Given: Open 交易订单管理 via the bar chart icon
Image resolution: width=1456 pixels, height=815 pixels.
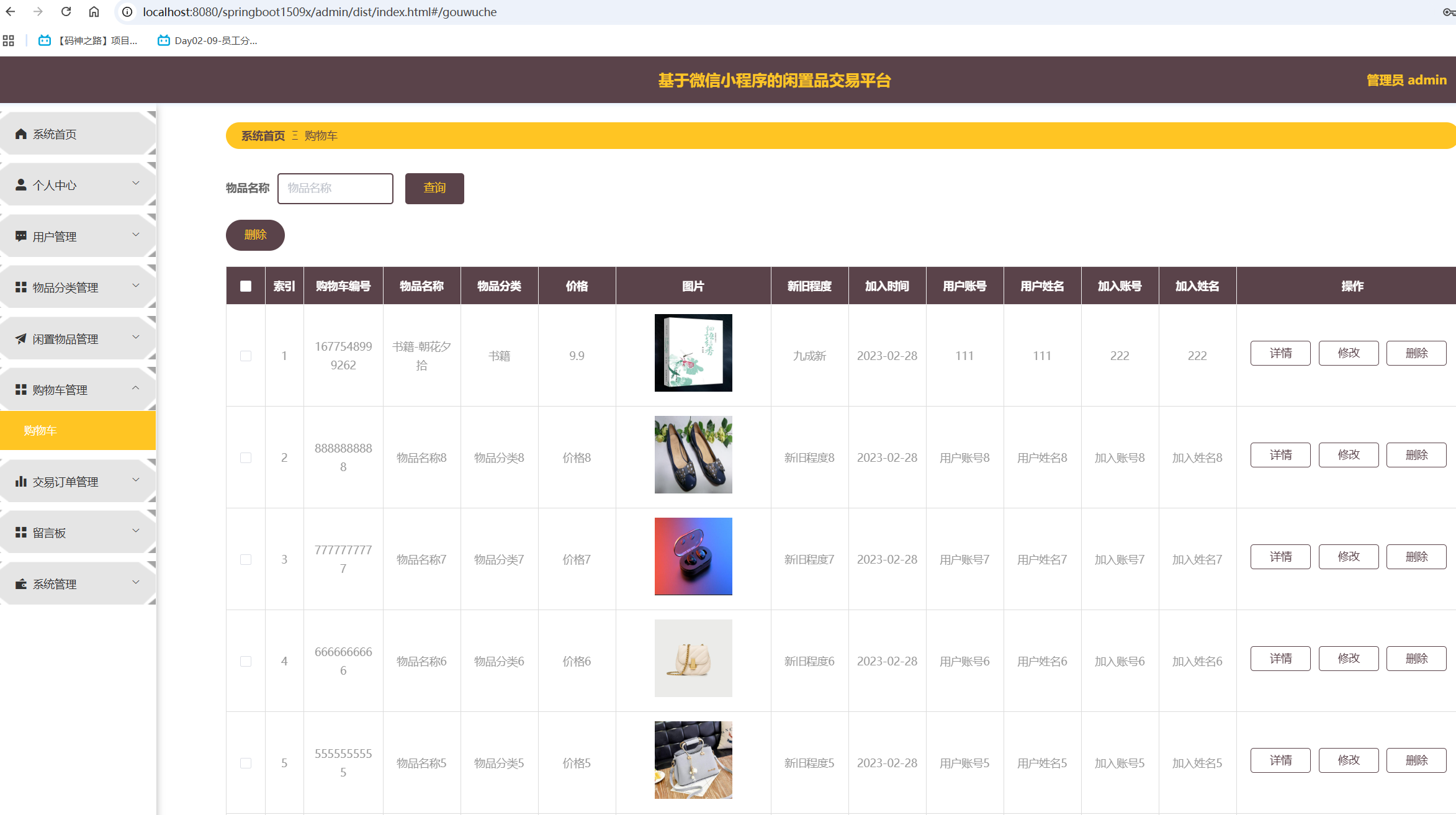Looking at the screenshot, I should [x=20, y=481].
